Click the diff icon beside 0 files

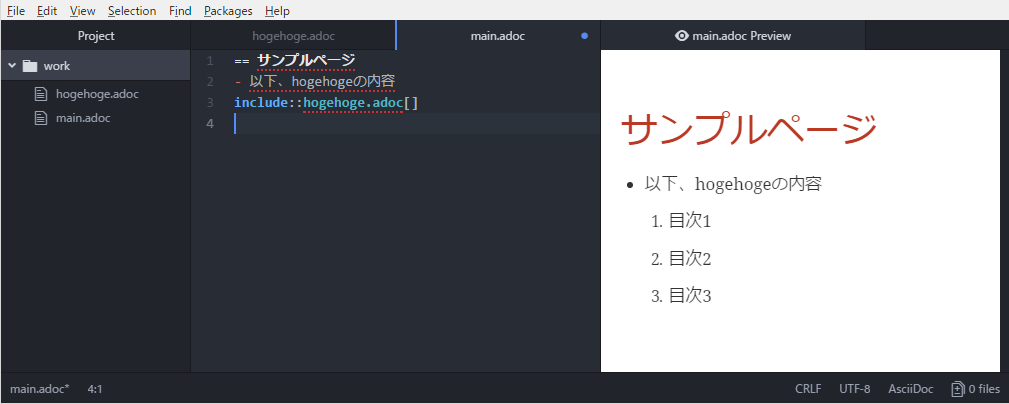click(958, 389)
